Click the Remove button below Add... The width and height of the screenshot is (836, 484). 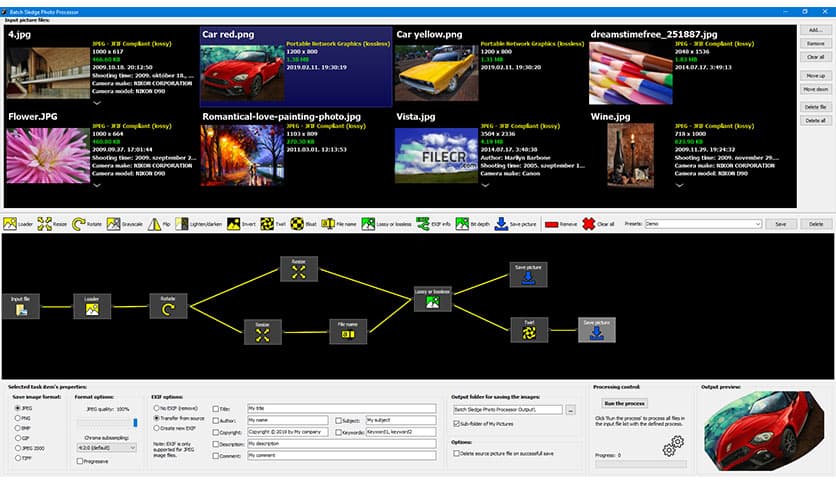tap(815, 44)
